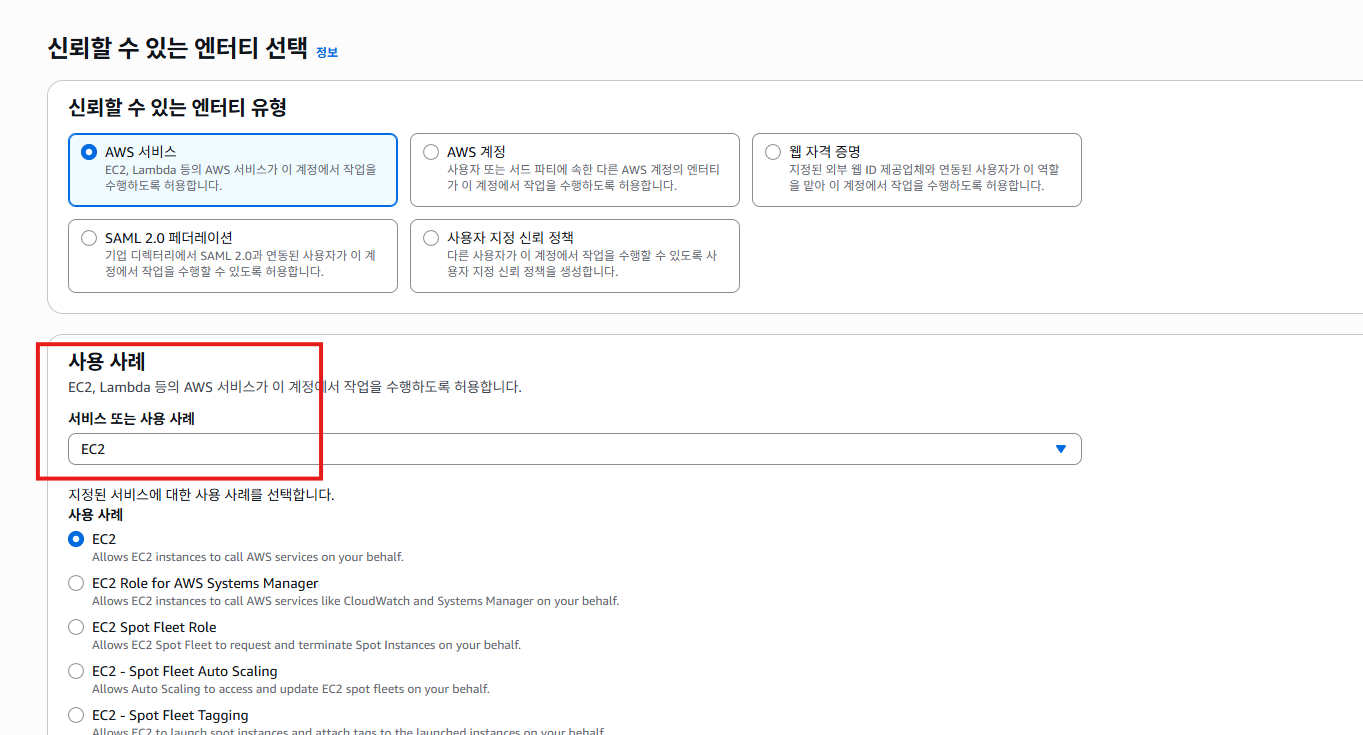
Task: Click the 서비스 또는 사용 사례 field label
Action: (x=131, y=419)
